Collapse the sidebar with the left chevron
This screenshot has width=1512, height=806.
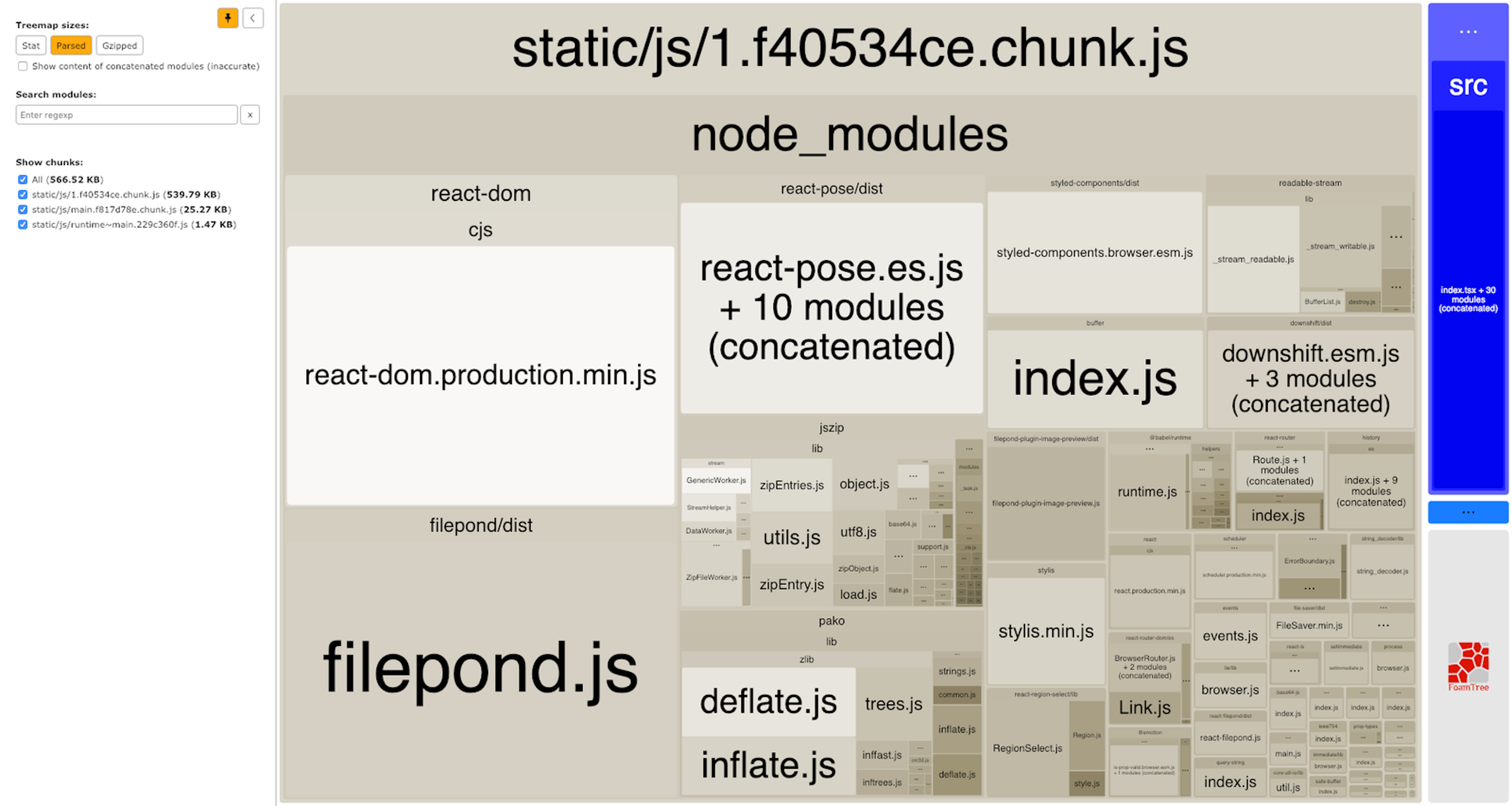252,18
